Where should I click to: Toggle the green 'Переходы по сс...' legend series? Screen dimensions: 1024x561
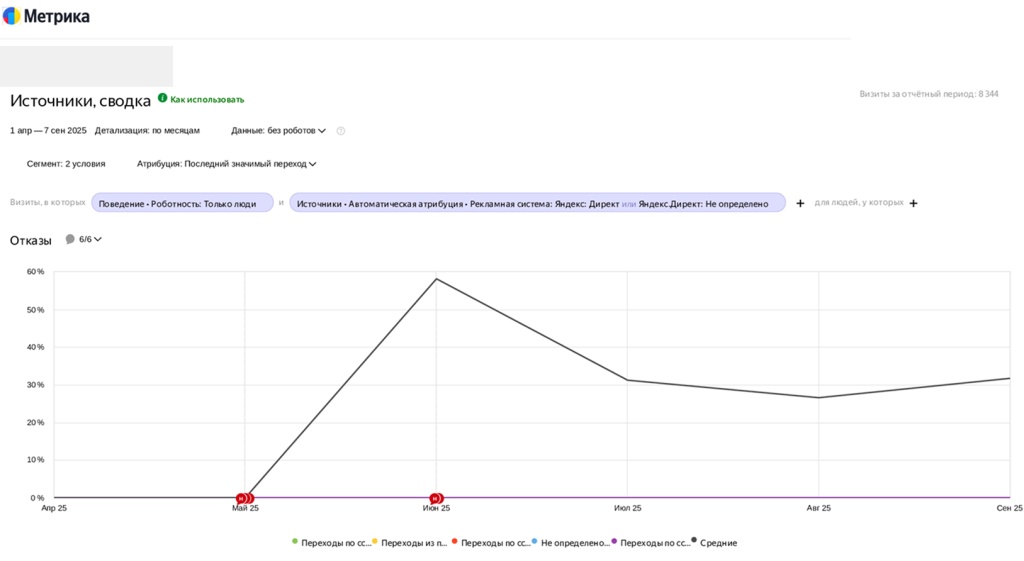[x=330, y=543]
